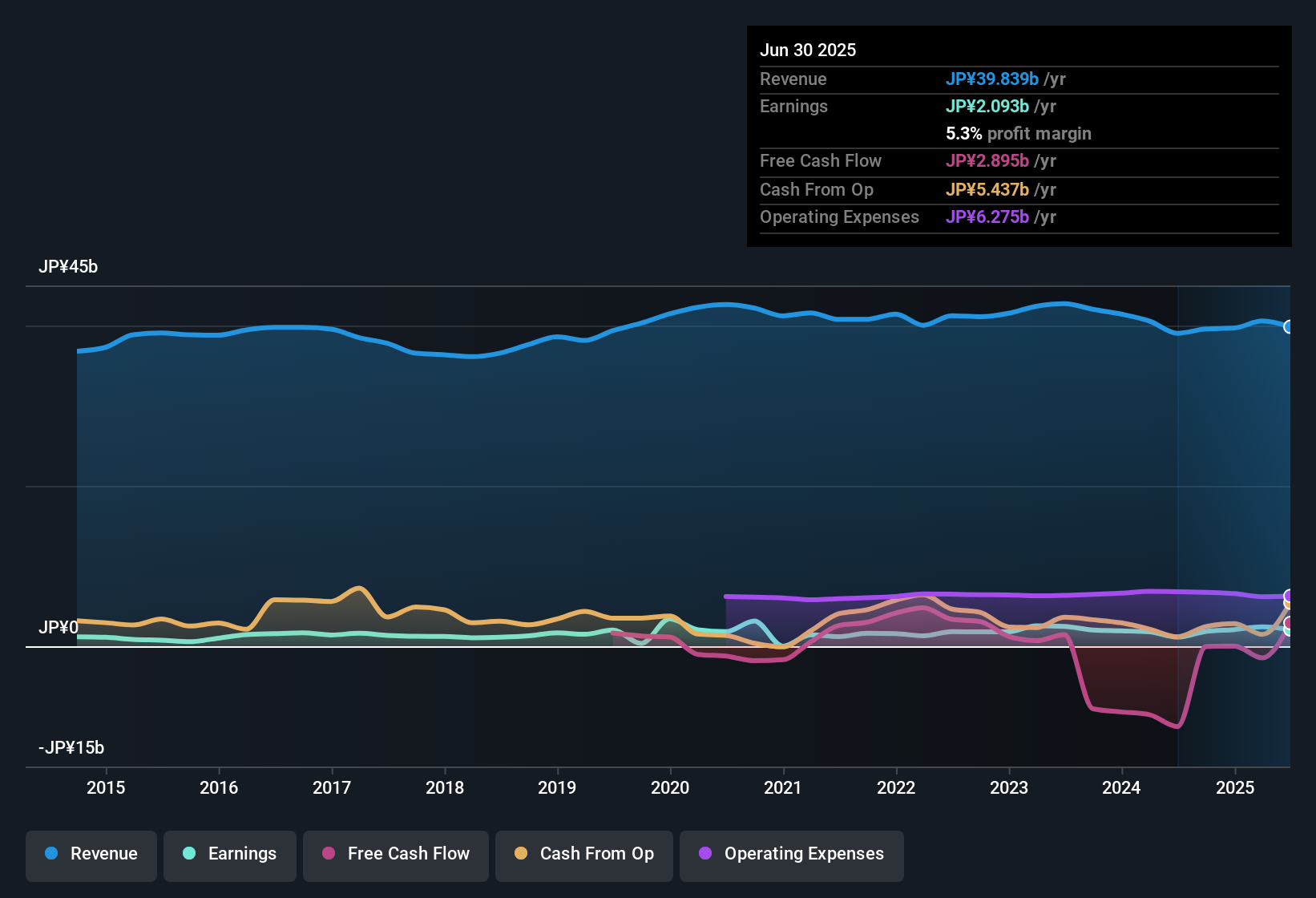Click the Earnings row label in tooltip
The image size is (1316, 898).
[x=793, y=106]
